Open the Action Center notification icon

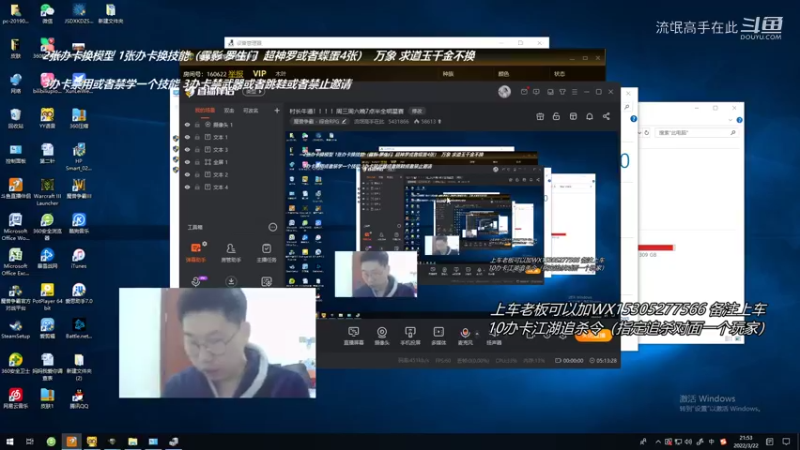pos(786,442)
